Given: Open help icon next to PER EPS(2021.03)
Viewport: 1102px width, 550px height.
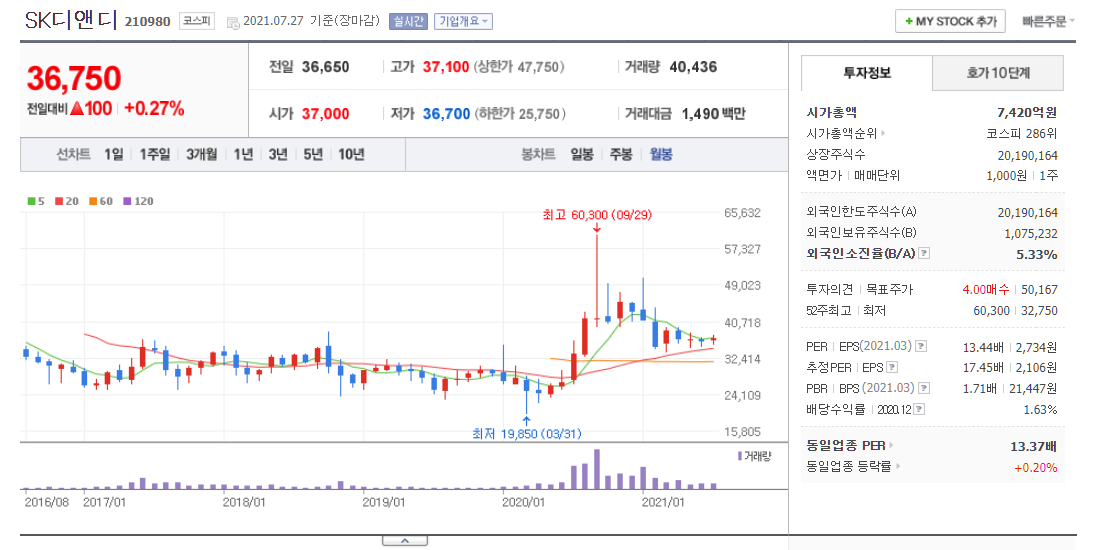Looking at the screenshot, I should coord(921,346).
